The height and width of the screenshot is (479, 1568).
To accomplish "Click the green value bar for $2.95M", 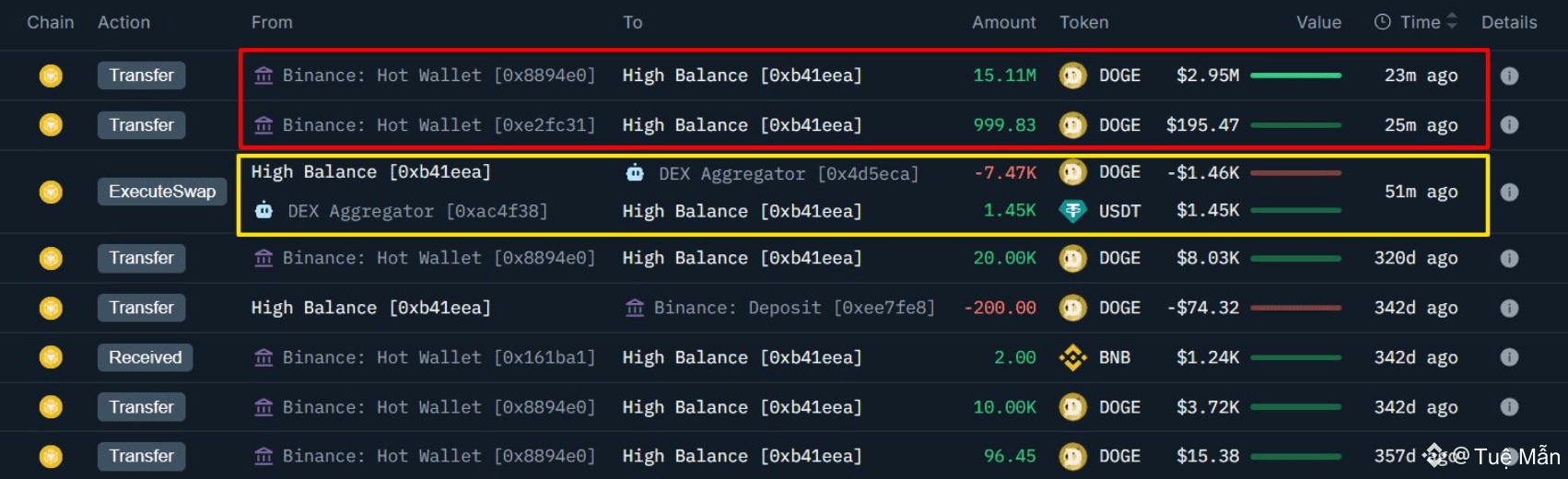I will point(1295,76).
